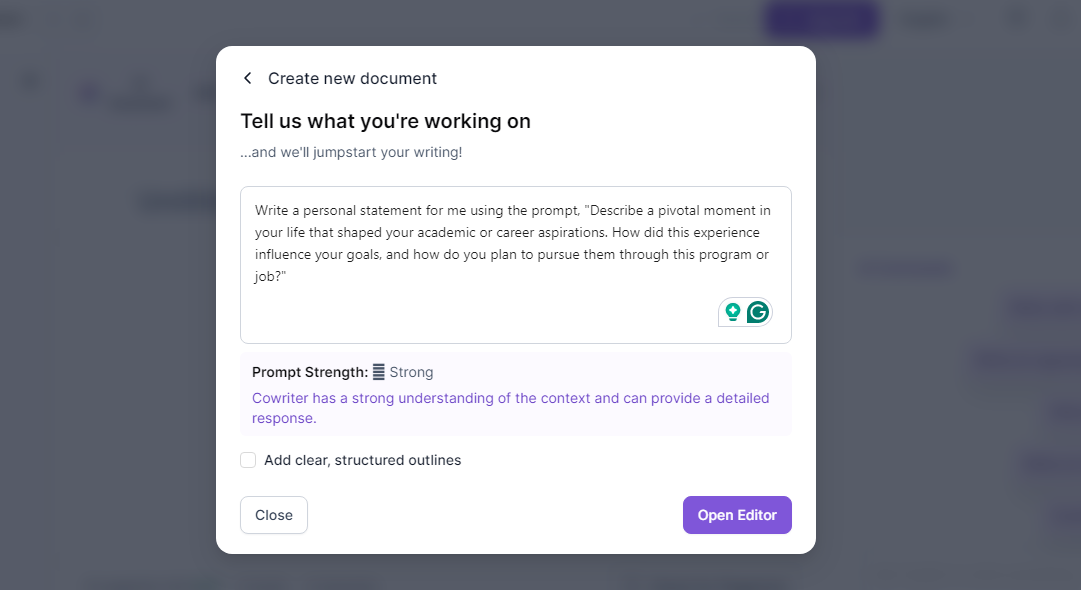Go back using the left chevron arrow
The image size is (1081, 590).
tap(247, 78)
